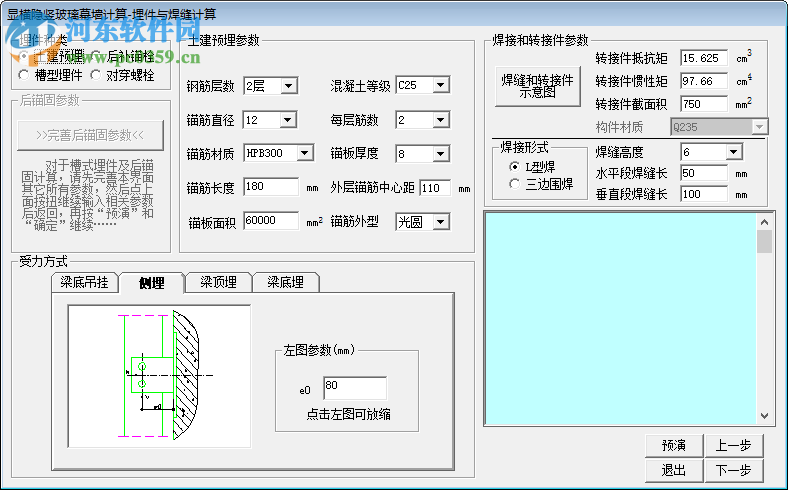788x490 pixels.
Task: Click inside the cyan results text area
Action: [621, 319]
